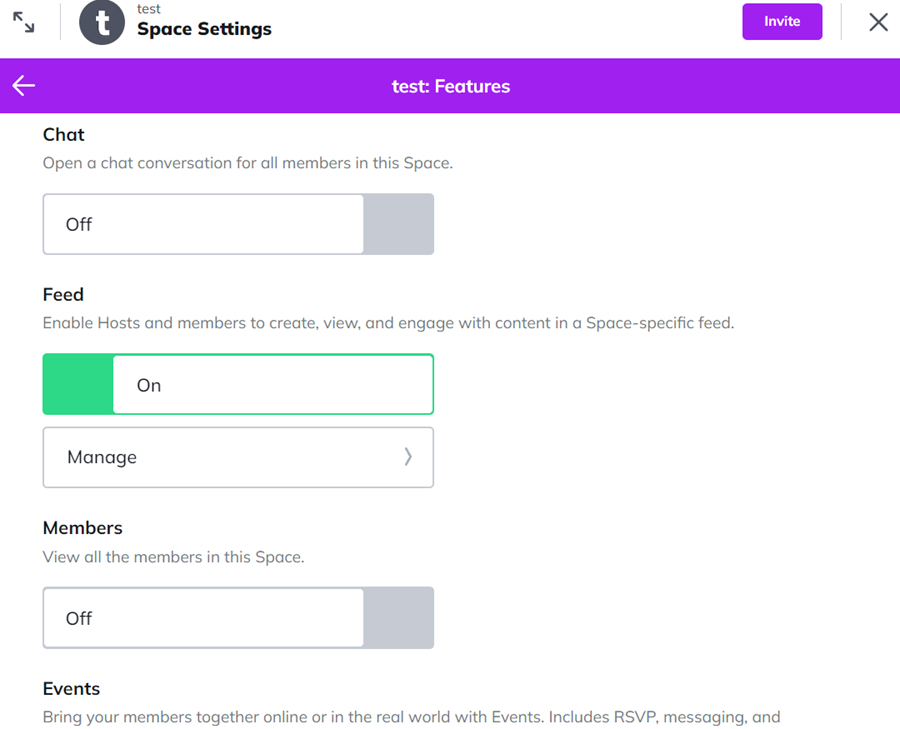Click the expand fullscreen arrows icon

[x=24, y=22]
